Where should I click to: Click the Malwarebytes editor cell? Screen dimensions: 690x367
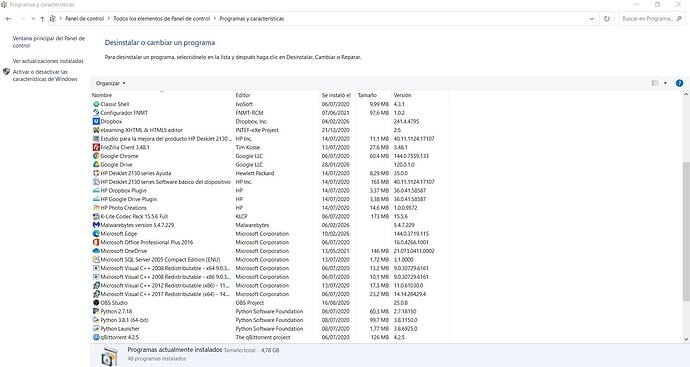coord(252,225)
